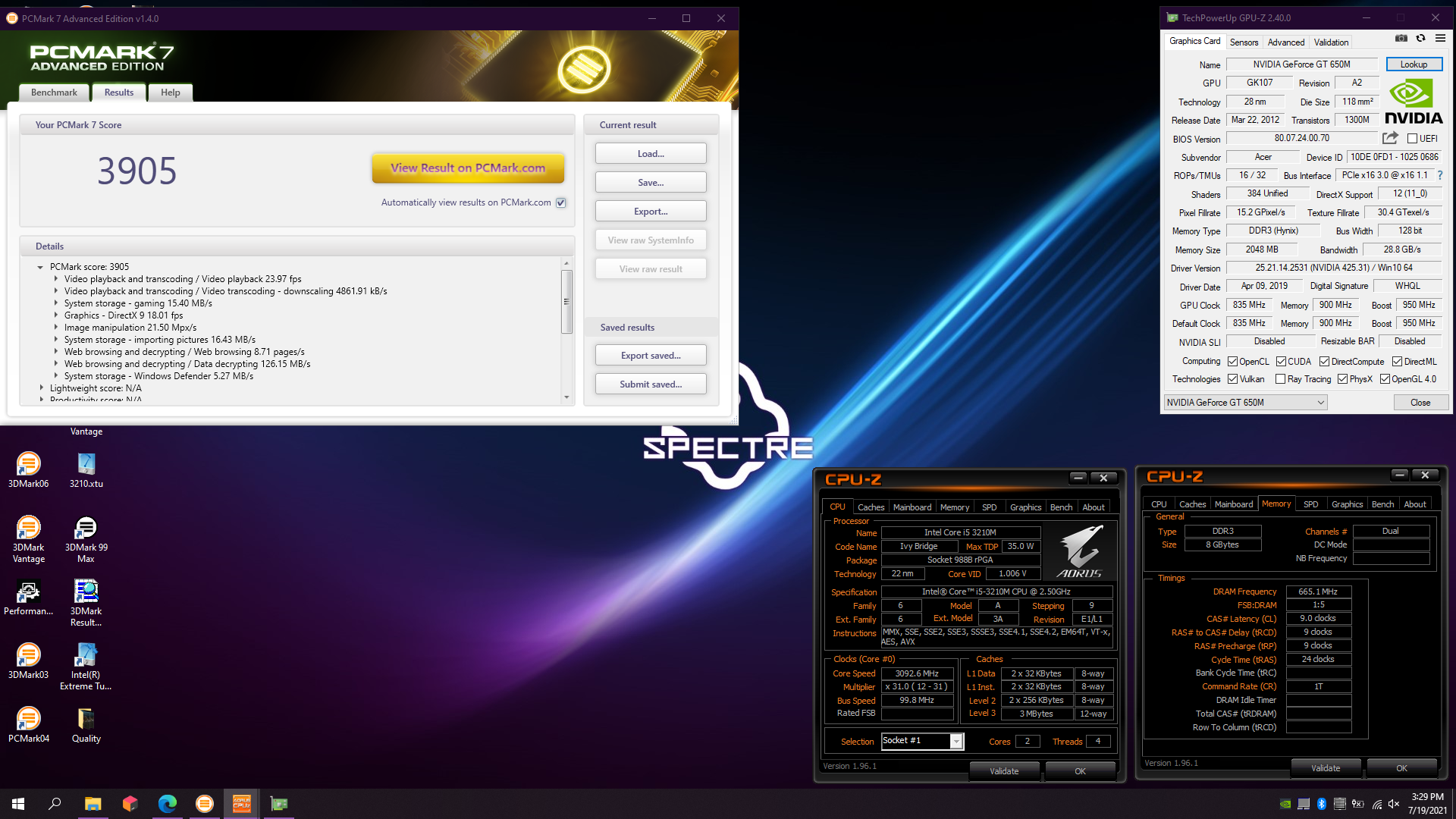The width and height of the screenshot is (1456, 819).
Task: Click details list scroll down arrow
Action: pos(566,397)
